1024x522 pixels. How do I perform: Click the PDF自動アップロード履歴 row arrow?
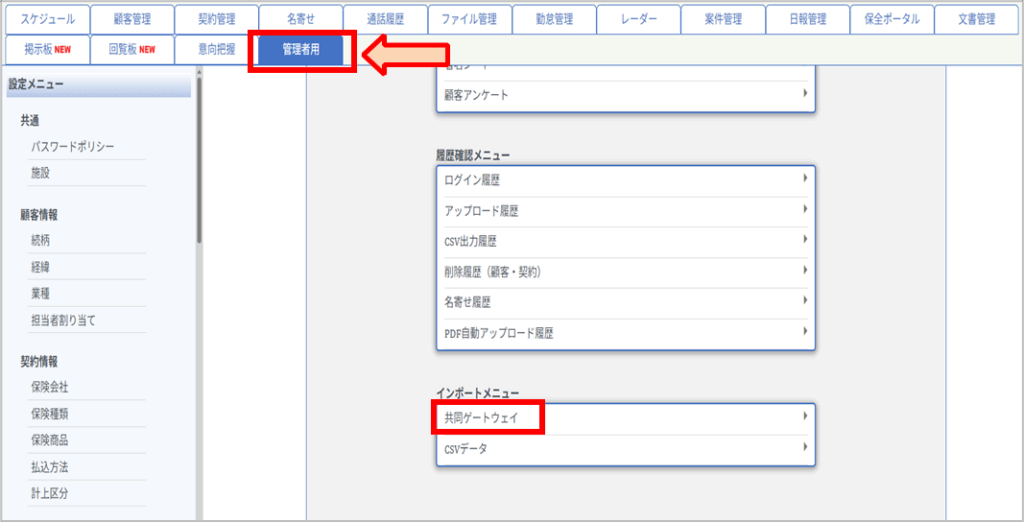(x=805, y=331)
